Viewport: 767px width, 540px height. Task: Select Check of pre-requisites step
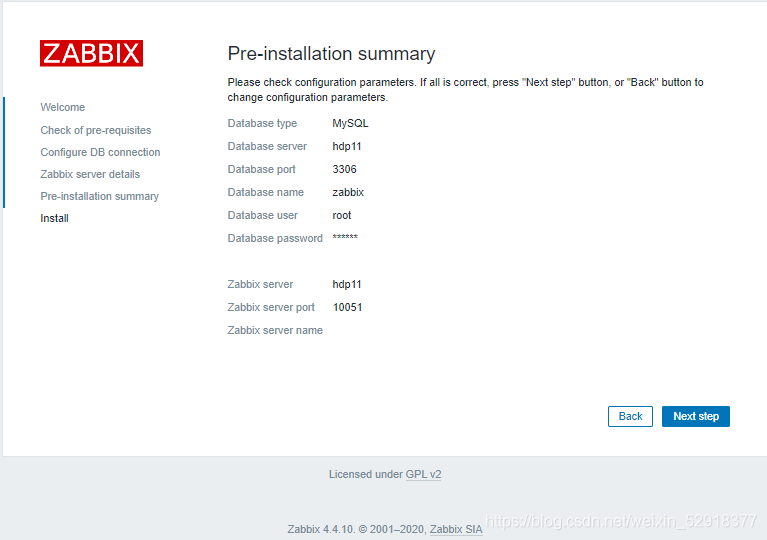point(96,130)
